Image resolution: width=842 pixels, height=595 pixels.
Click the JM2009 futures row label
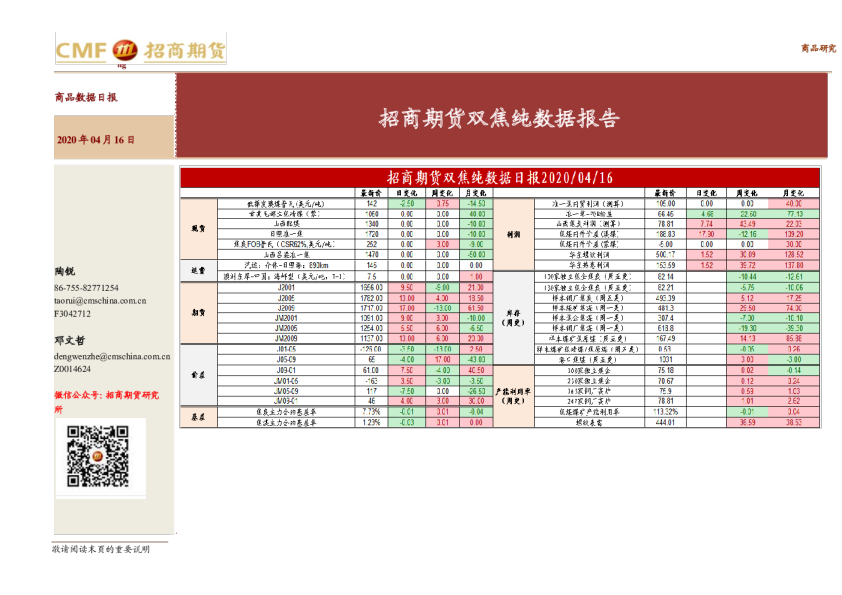[286, 338]
